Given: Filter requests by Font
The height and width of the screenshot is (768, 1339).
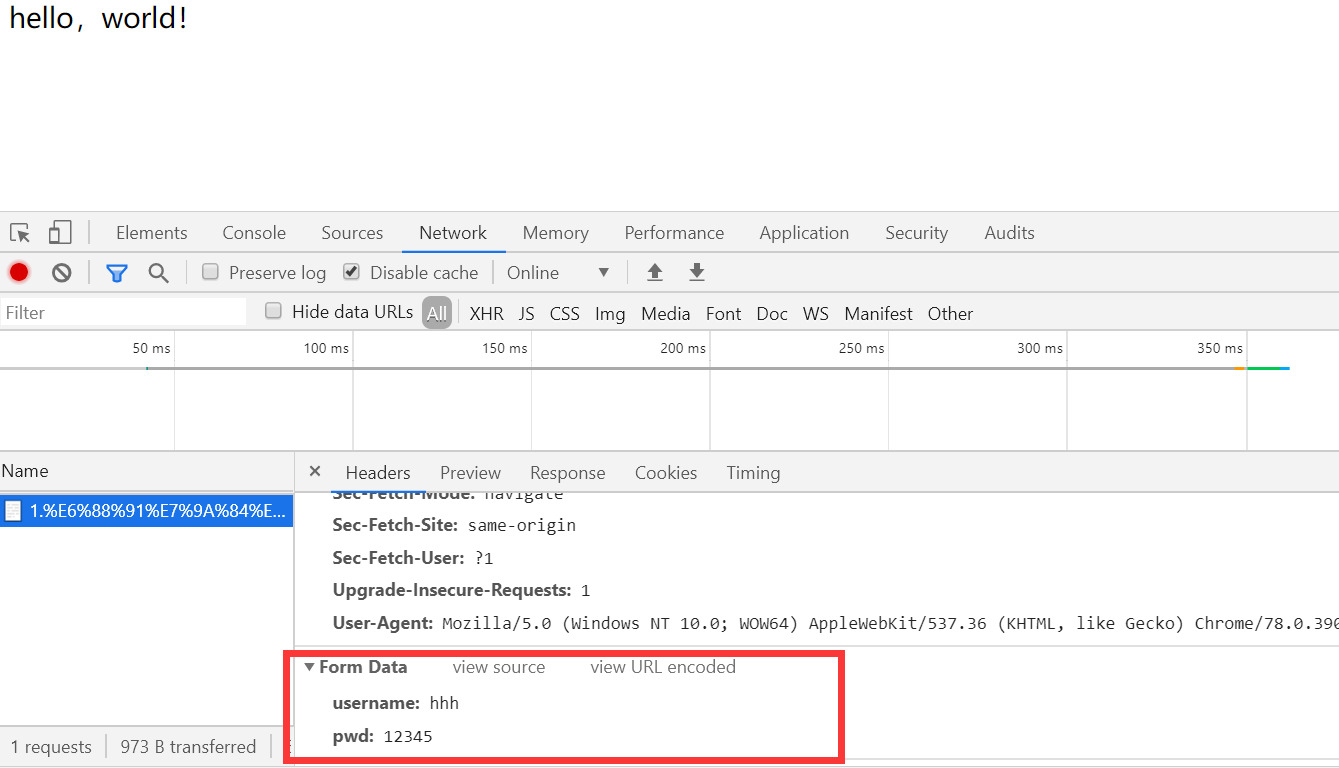Looking at the screenshot, I should [724, 314].
